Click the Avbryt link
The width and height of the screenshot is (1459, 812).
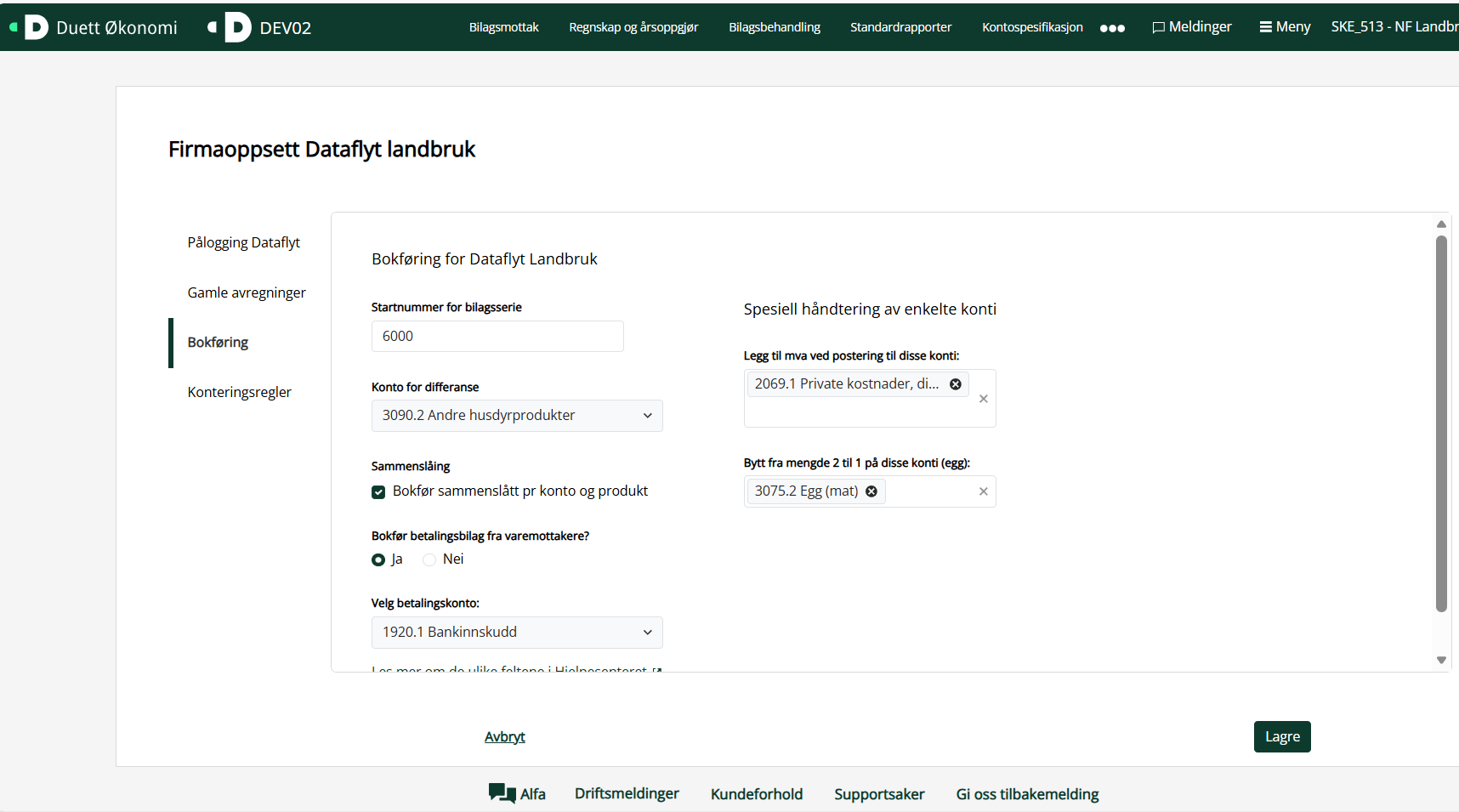(x=505, y=737)
